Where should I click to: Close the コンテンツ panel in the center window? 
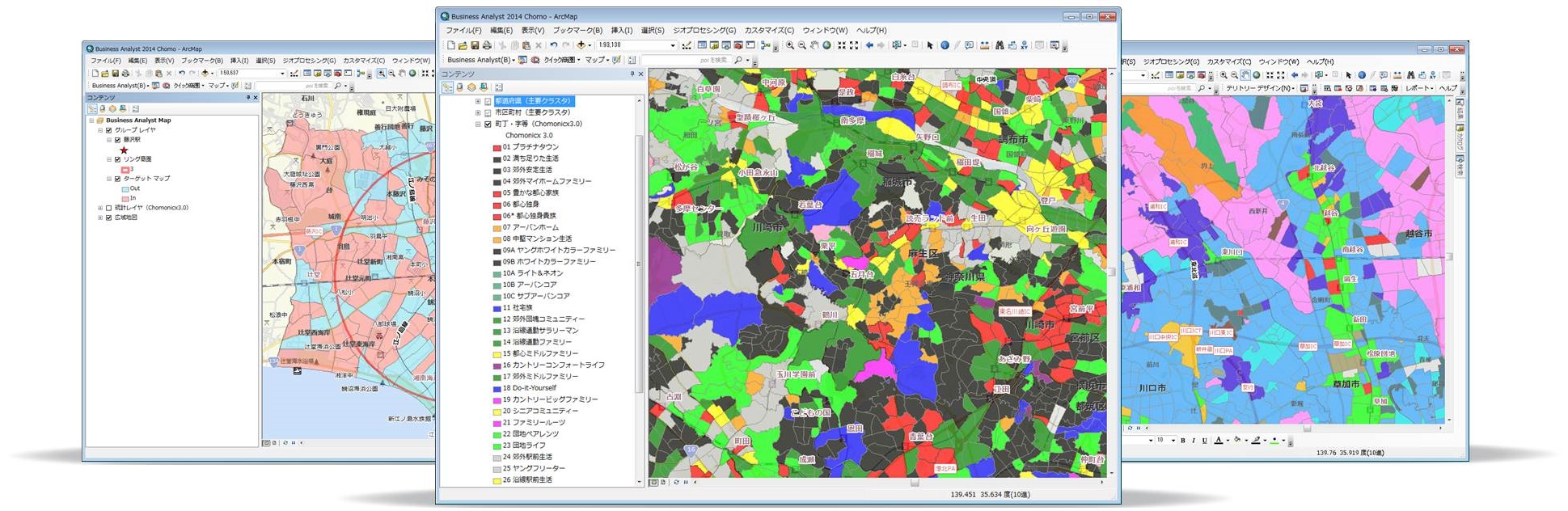640,74
